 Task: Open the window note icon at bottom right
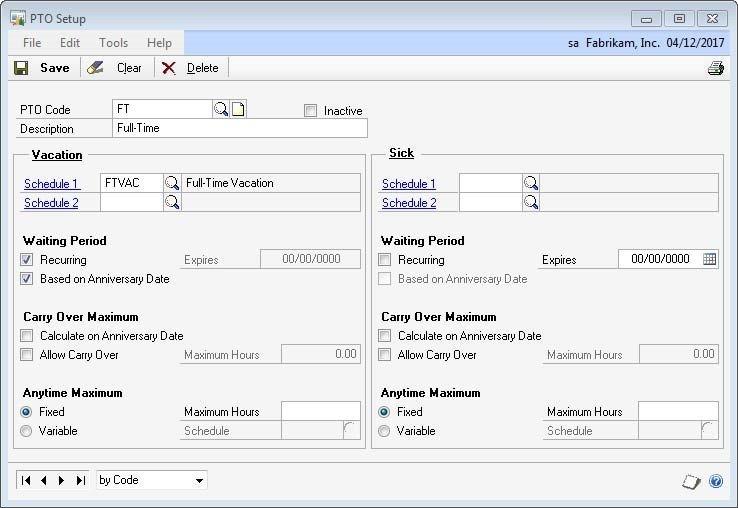tap(691, 482)
